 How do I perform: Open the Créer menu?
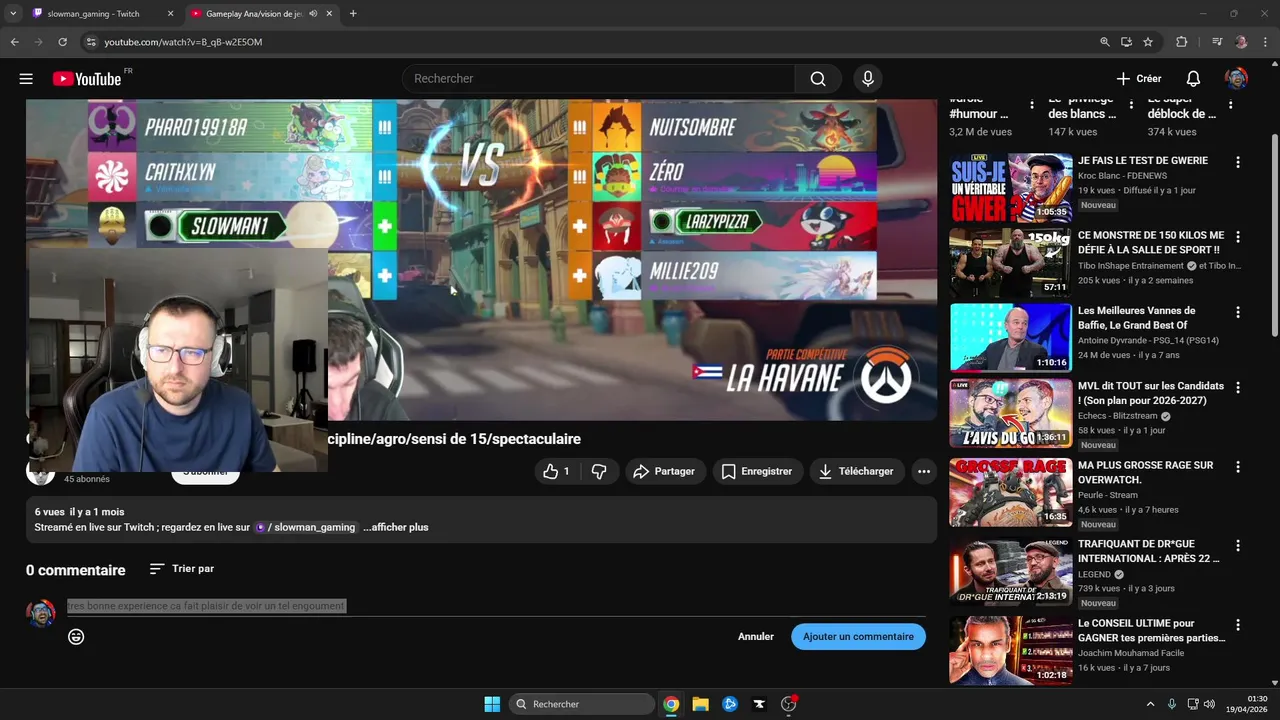click(1139, 79)
